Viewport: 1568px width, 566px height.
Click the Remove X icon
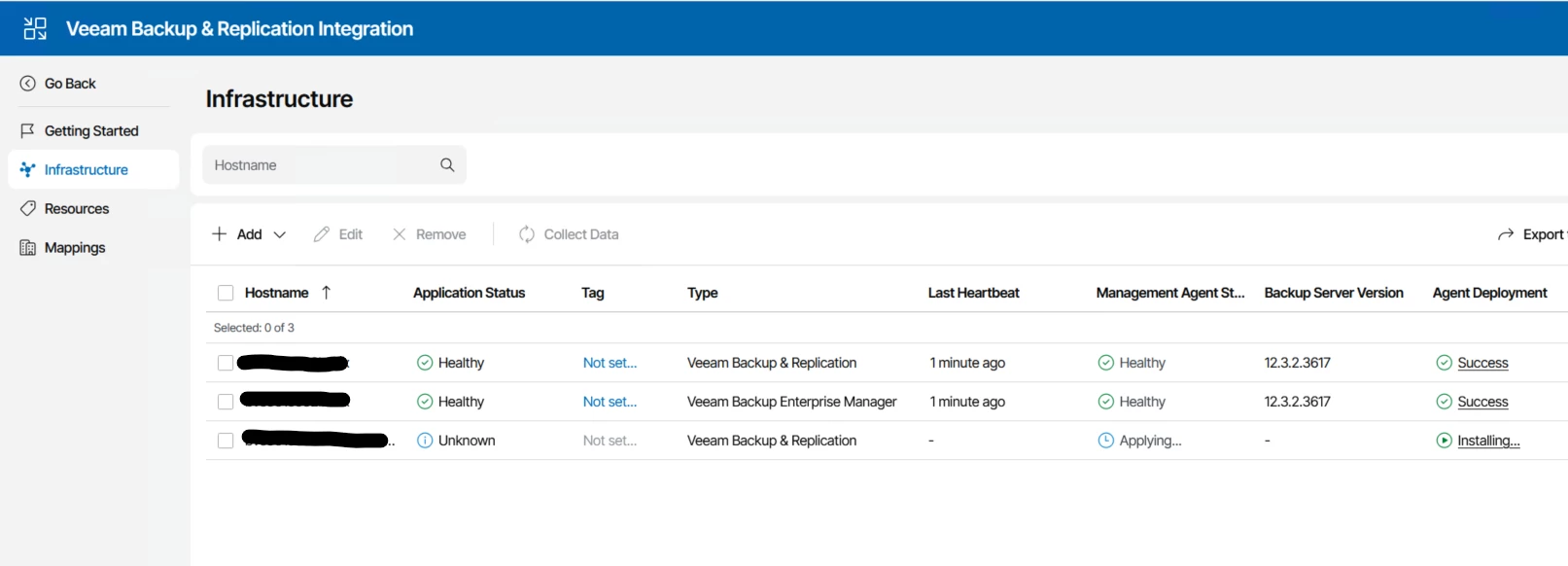pos(400,234)
